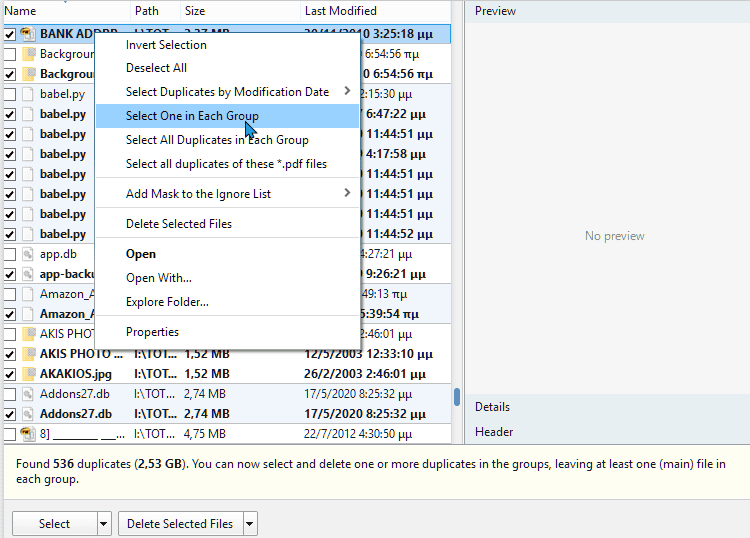This screenshot has width=750, height=538.
Task: Click the BANK ADDRR file icon
Action: tap(28, 34)
